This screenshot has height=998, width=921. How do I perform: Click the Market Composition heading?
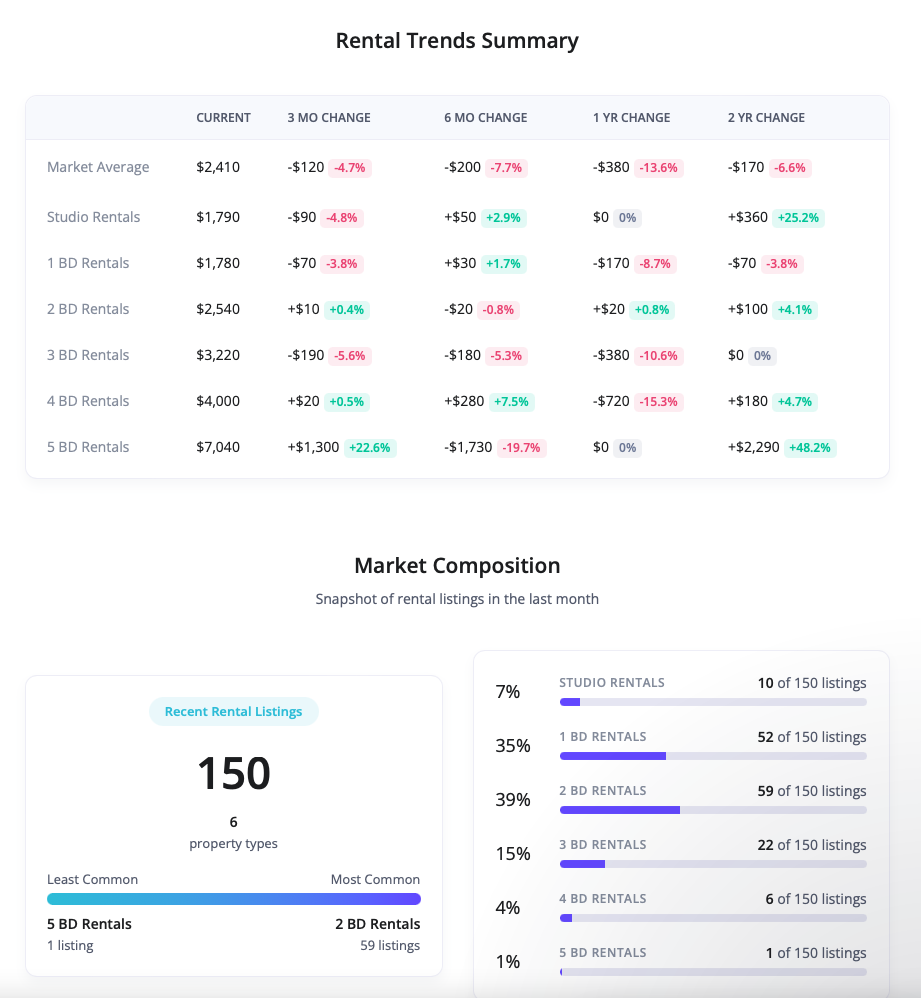coord(457,566)
